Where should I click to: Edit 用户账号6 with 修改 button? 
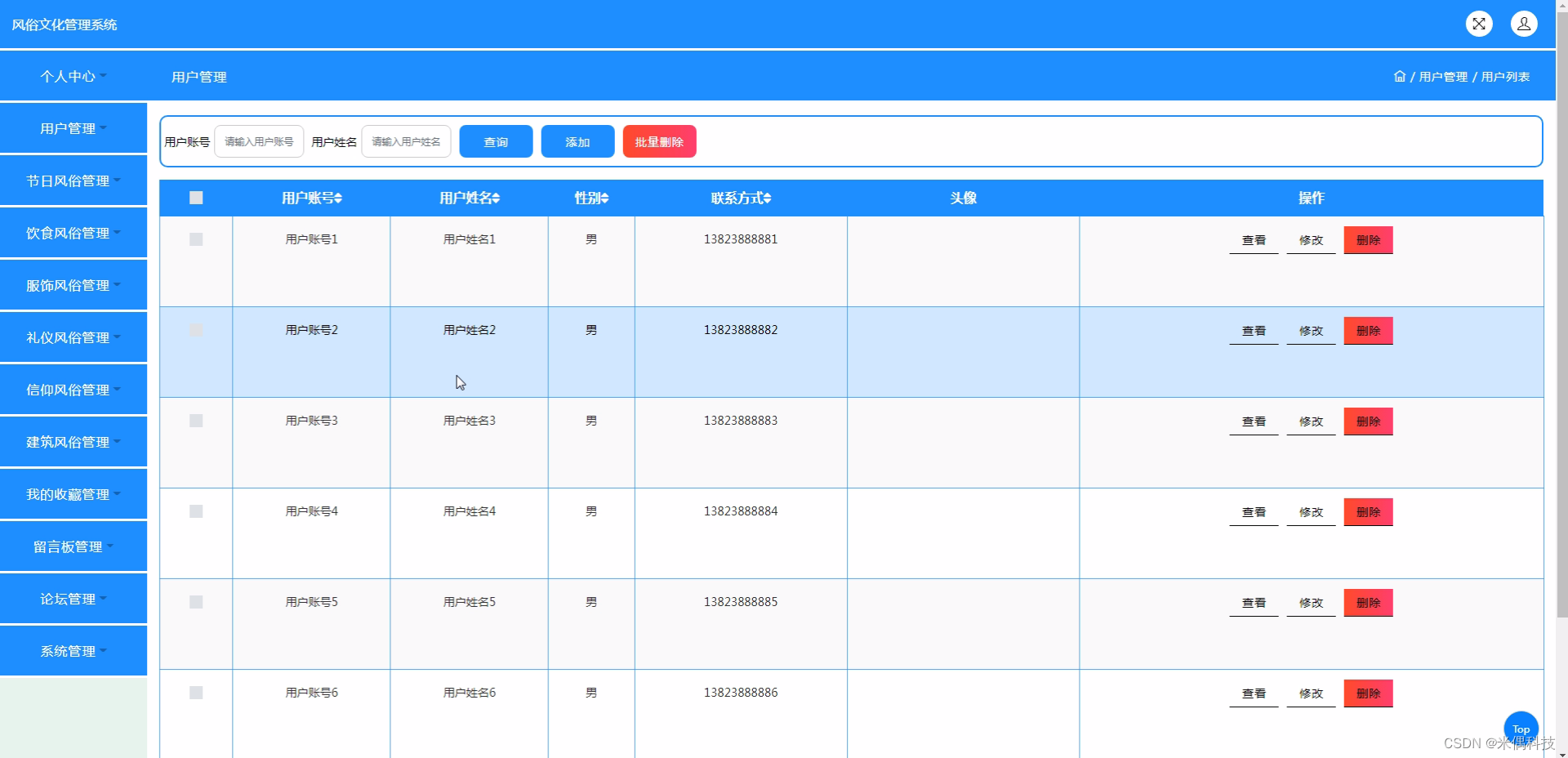[1311, 693]
